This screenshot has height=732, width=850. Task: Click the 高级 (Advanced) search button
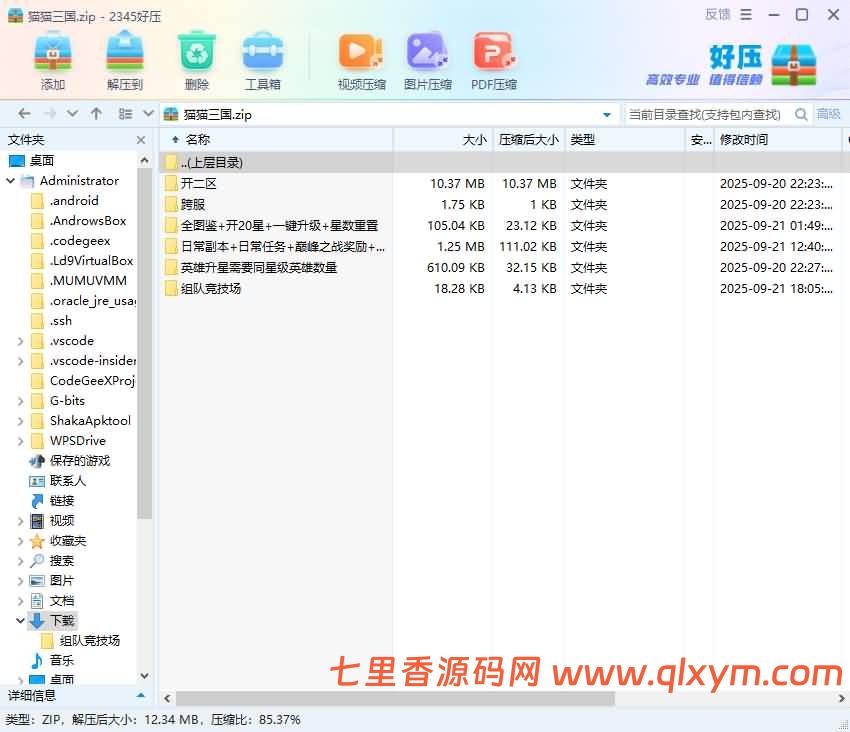(x=829, y=114)
